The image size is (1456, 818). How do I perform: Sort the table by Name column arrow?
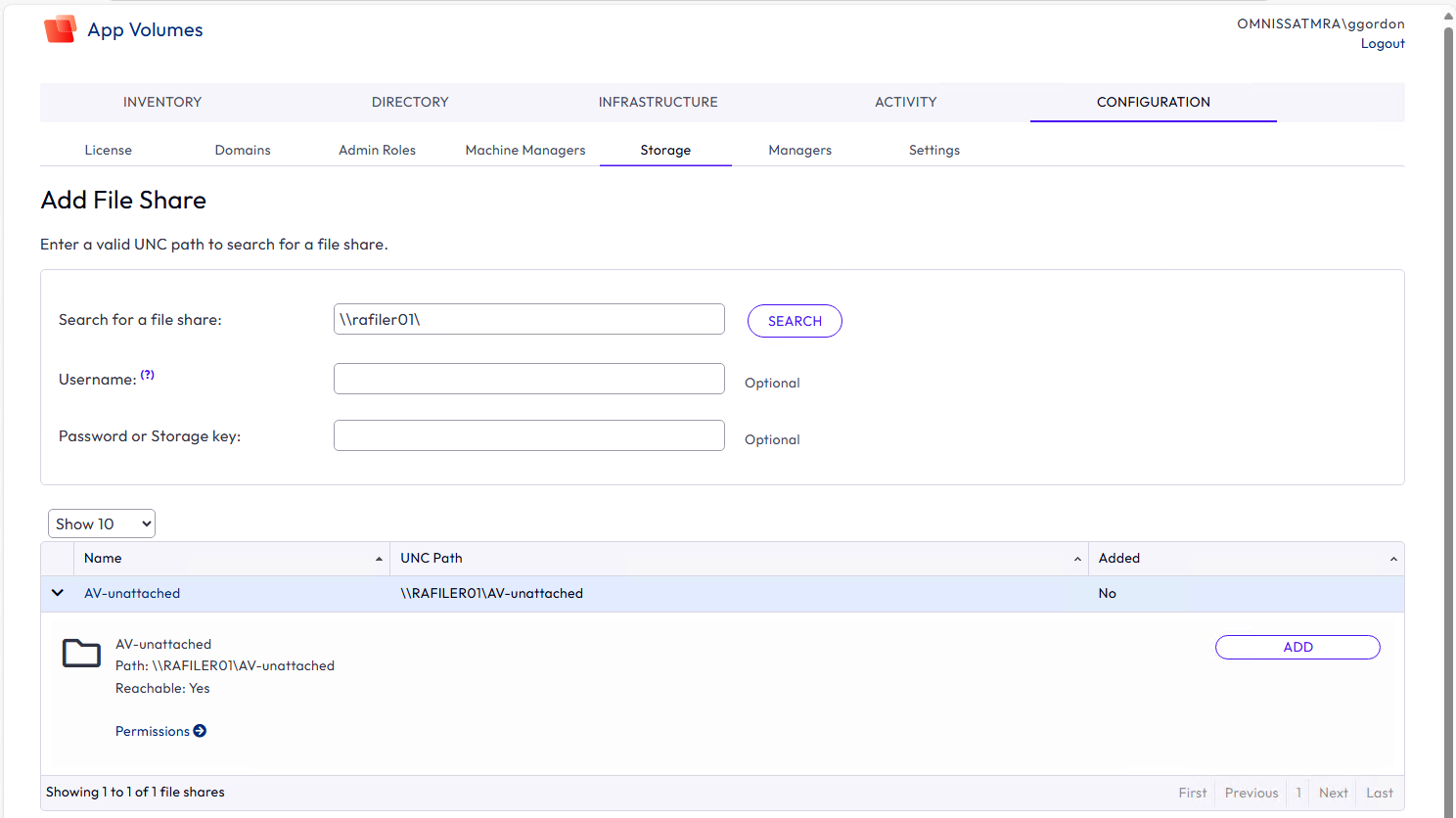click(x=379, y=559)
